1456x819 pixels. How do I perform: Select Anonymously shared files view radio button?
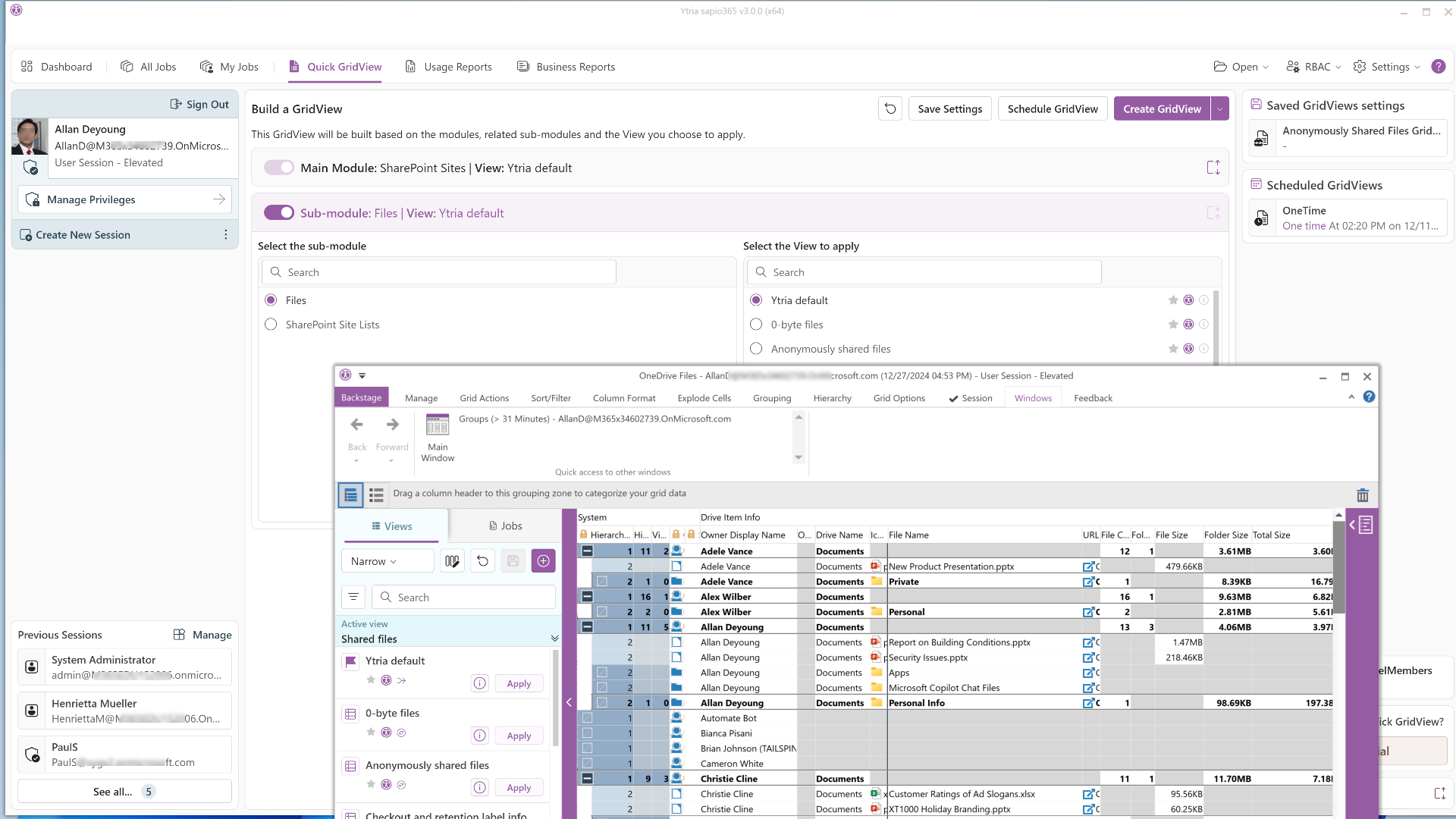coord(756,349)
